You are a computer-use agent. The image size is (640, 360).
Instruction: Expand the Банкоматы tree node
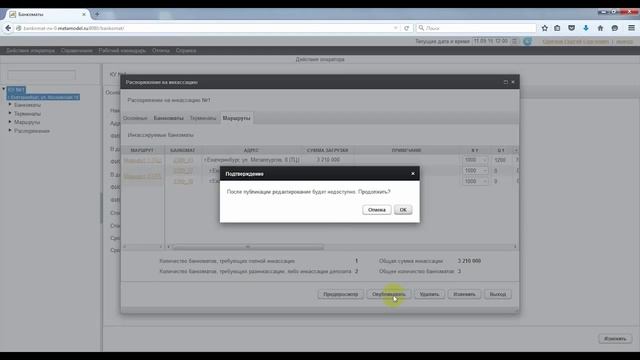(10, 104)
